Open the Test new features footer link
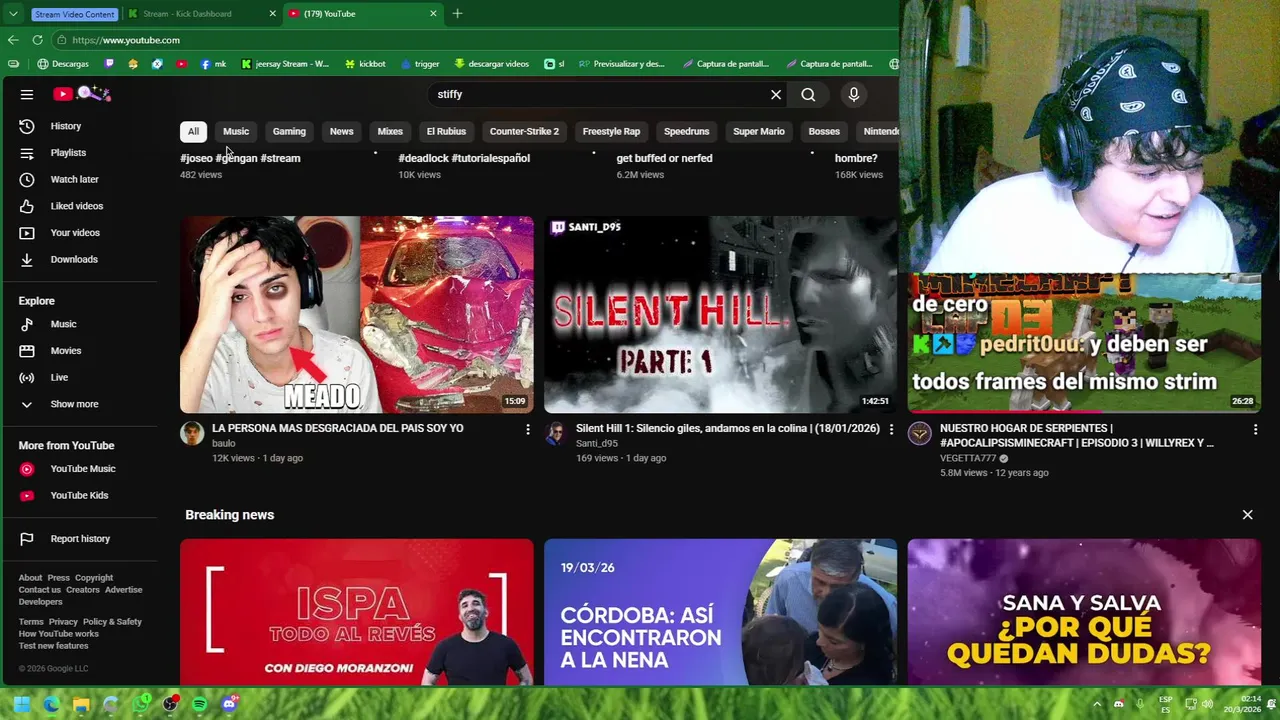Viewport: 1280px width, 720px height. click(x=54, y=646)
